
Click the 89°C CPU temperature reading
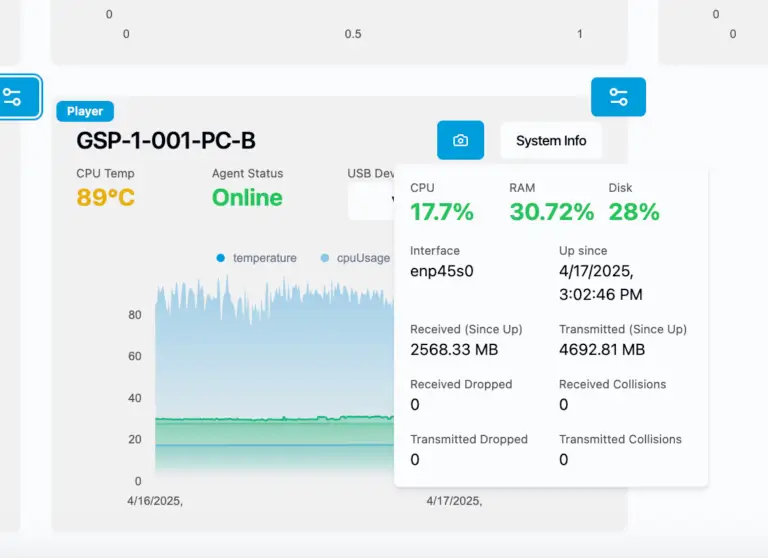point(105,198)
